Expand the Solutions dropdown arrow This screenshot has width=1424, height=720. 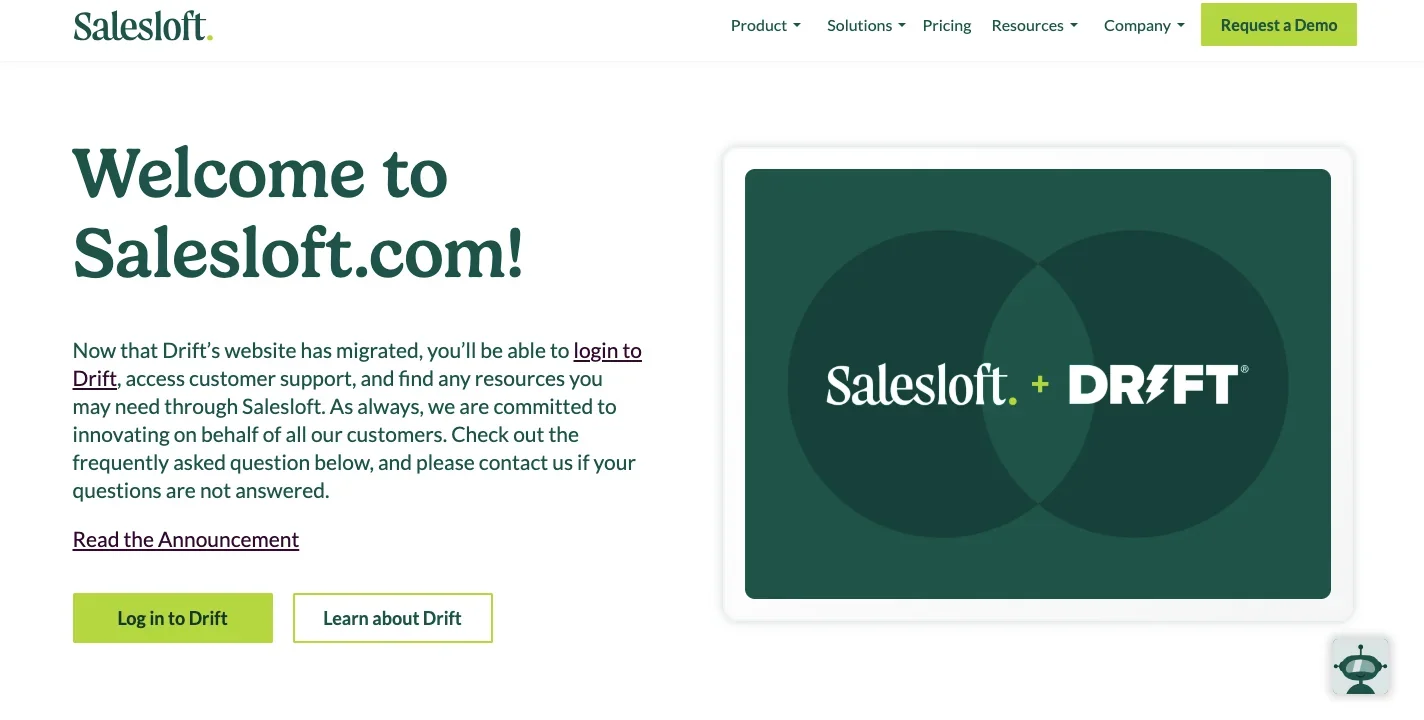pos(901,26)
